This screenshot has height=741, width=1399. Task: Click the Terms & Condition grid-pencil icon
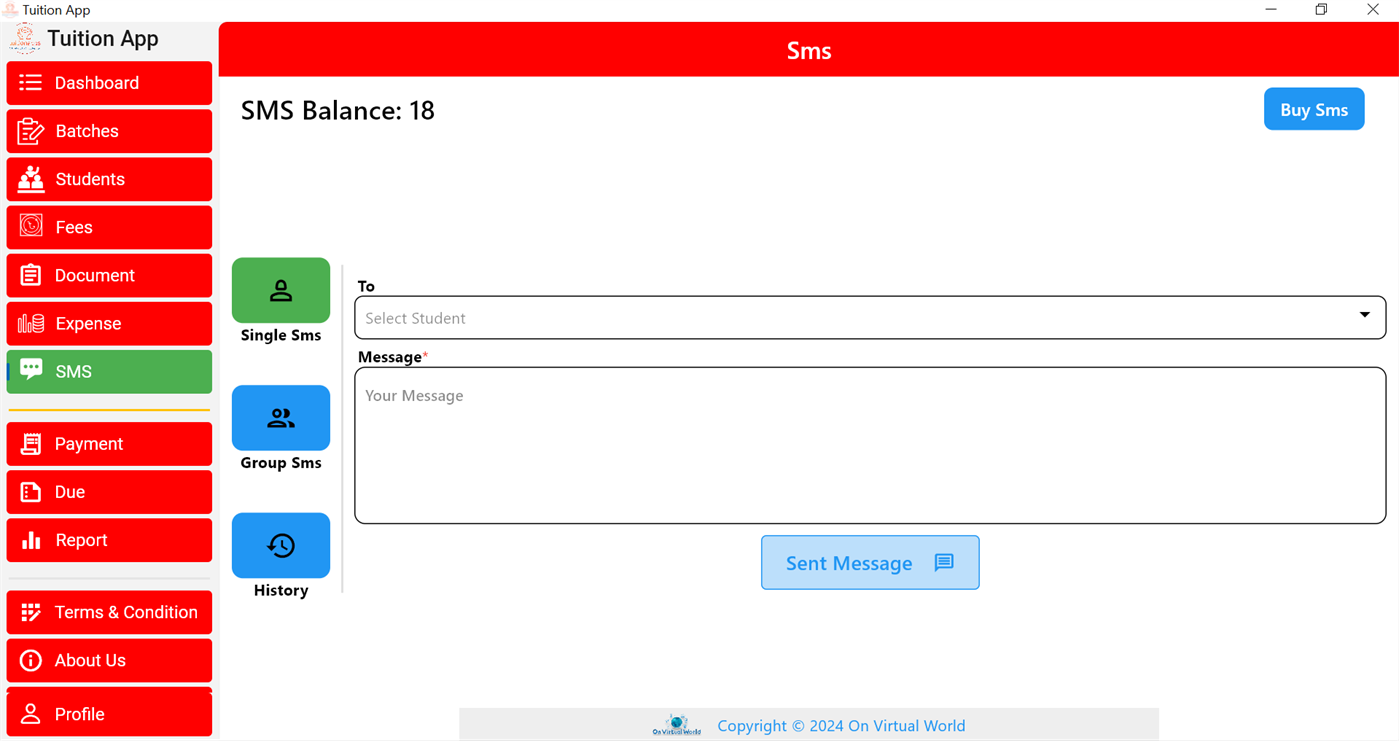point(31,612)
